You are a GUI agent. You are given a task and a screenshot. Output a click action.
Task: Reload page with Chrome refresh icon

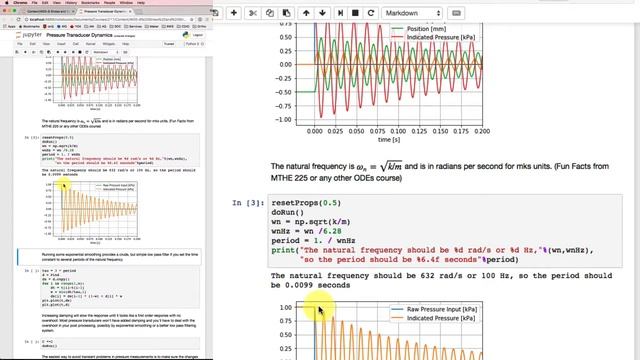coord(18,19)
